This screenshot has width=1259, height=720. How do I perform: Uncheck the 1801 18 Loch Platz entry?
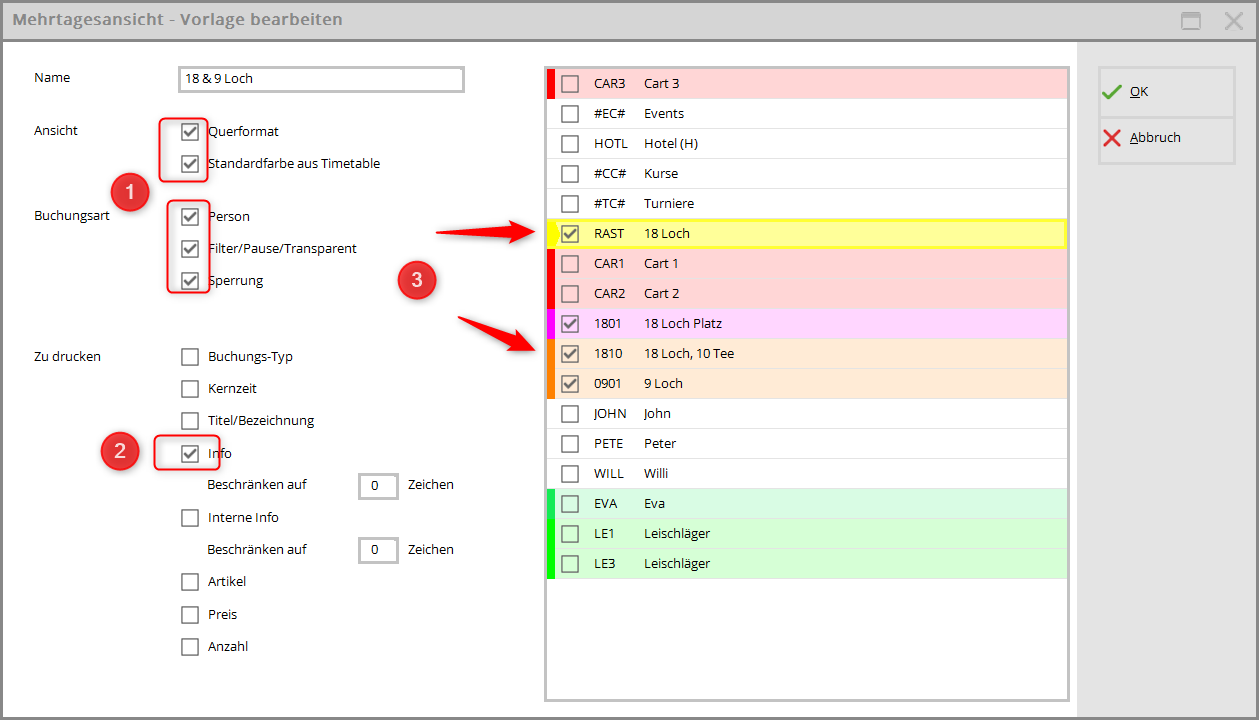tap(570, 324)
